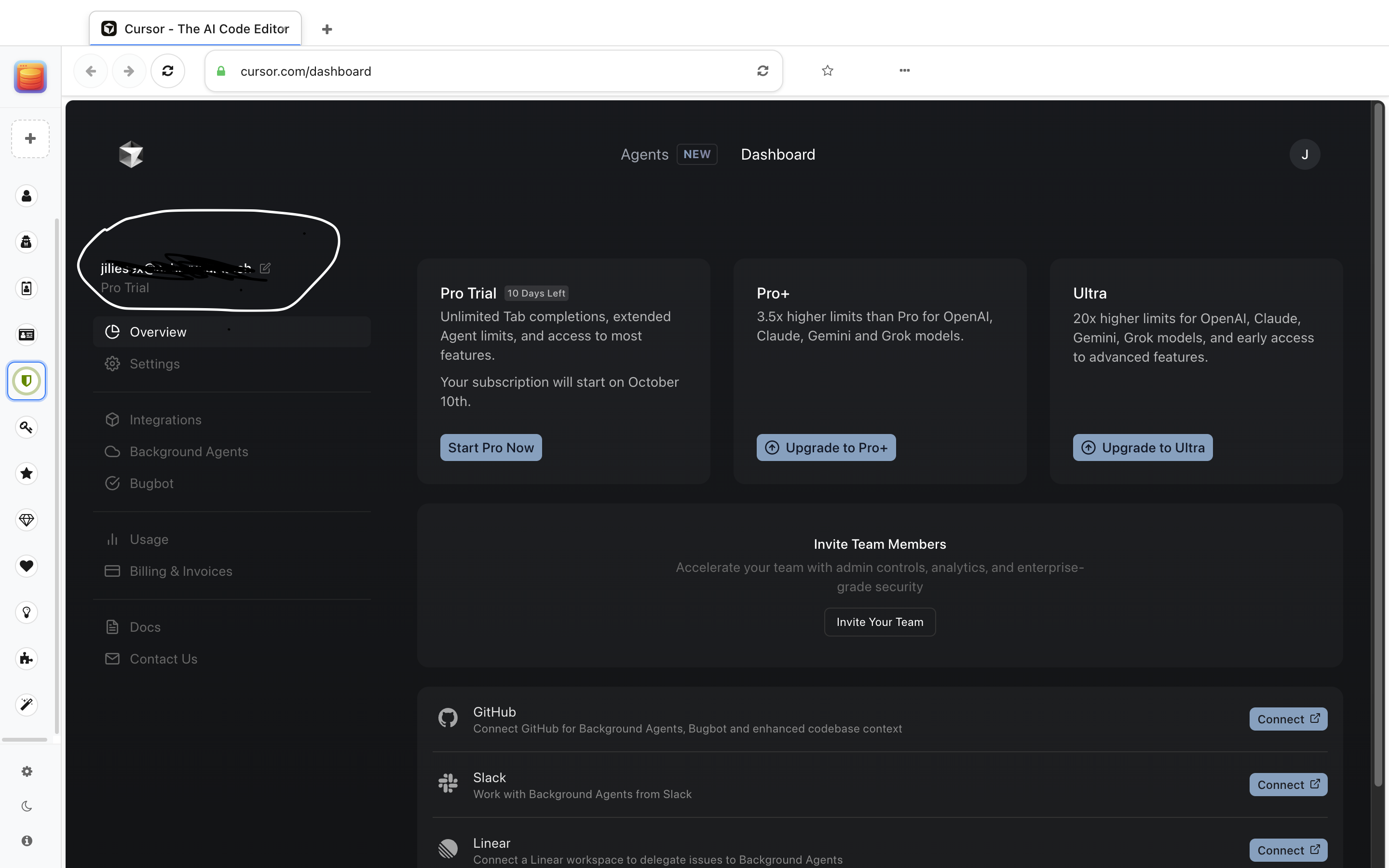Click the magic wand sidebar icon
Screen dimensions: 1389x868
[27, 705]
